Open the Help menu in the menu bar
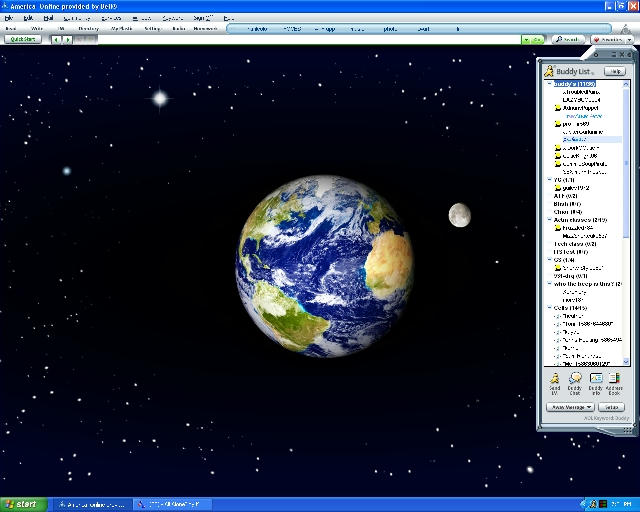This screenshot has width=640, height=512. click(229, 18)
